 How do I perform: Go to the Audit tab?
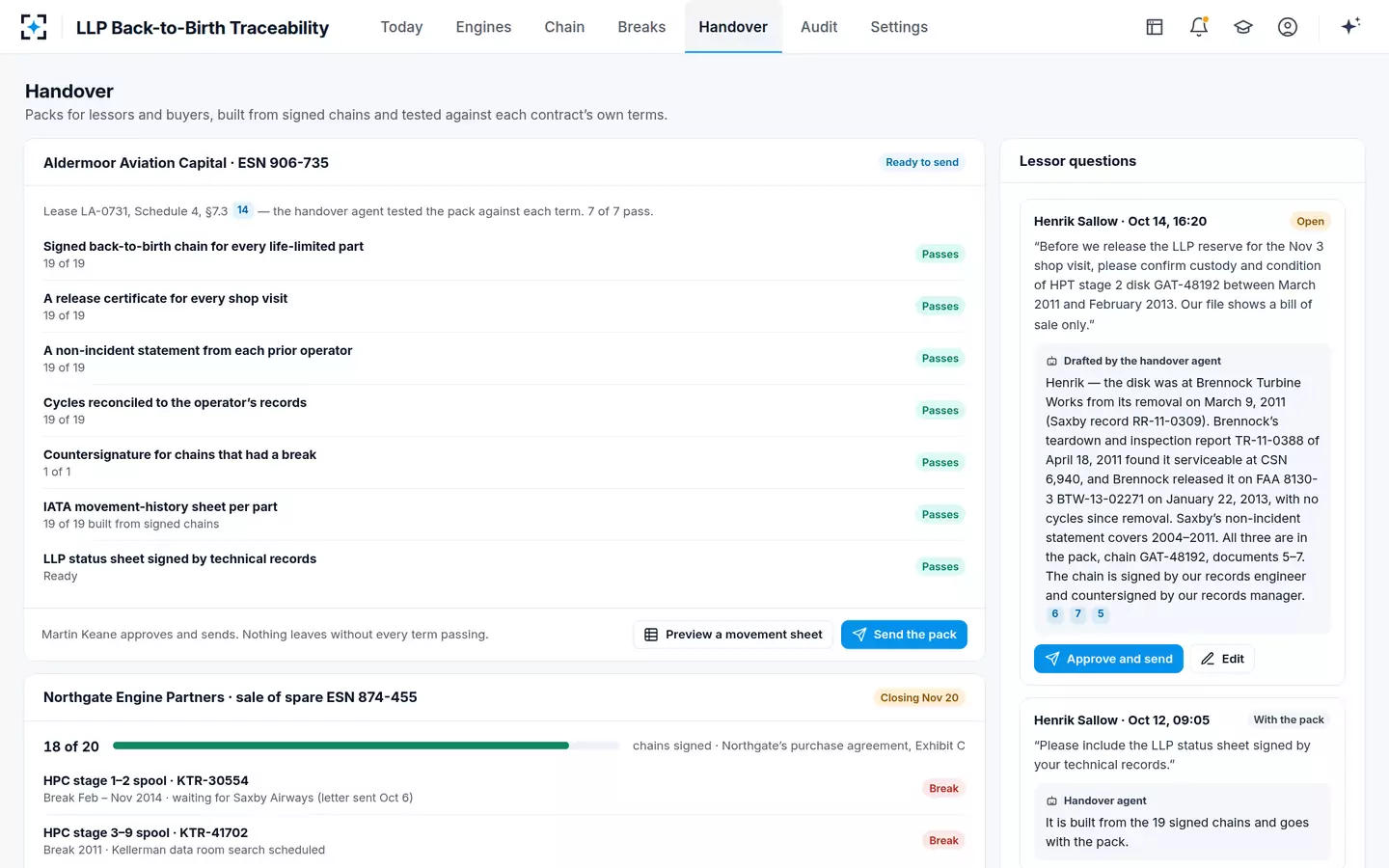(819, 27)
